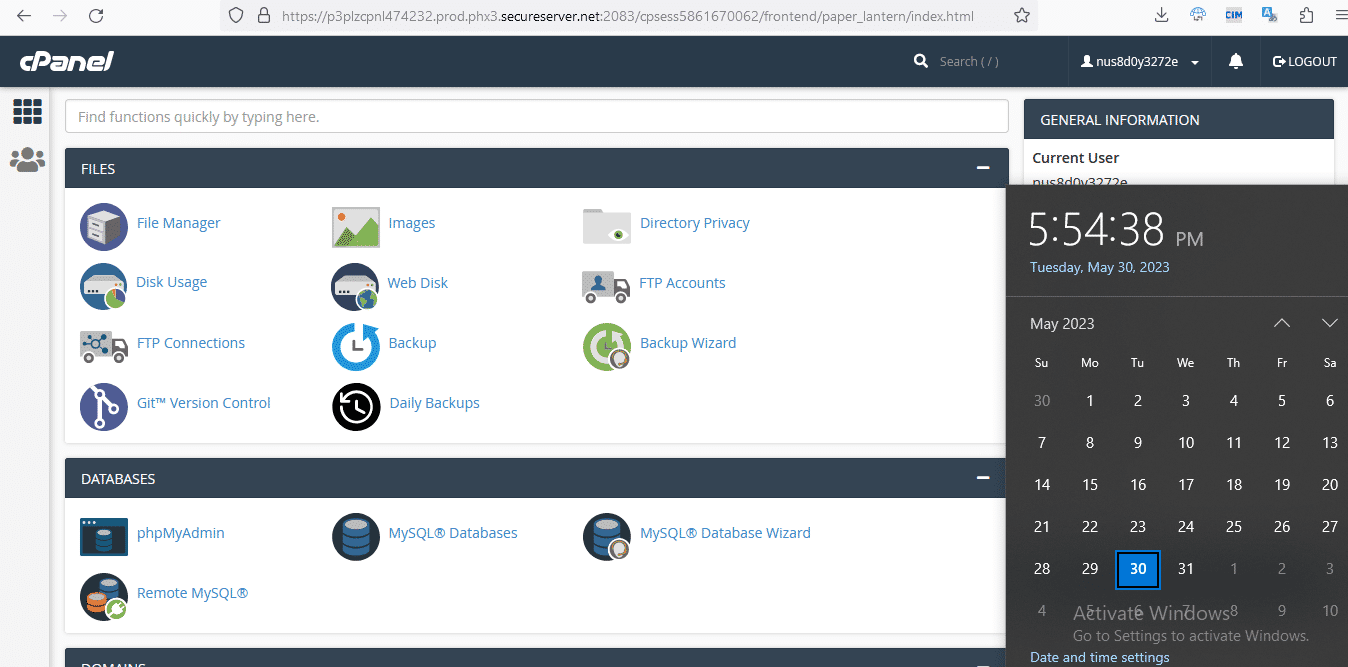The image size is (1348, 667).
Task: Open the Daily Backups link text
Action: pos(434,403)
